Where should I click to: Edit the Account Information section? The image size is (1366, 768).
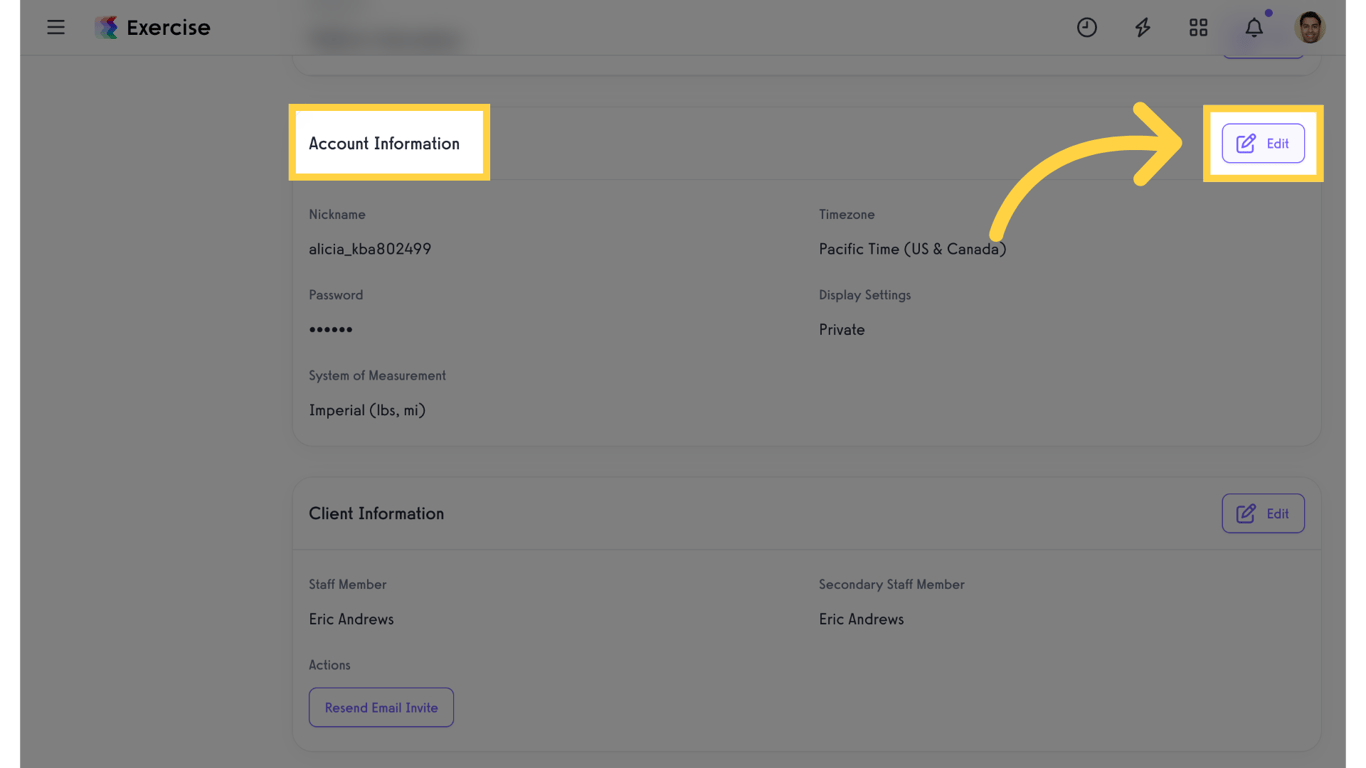tap(1263, 143)
